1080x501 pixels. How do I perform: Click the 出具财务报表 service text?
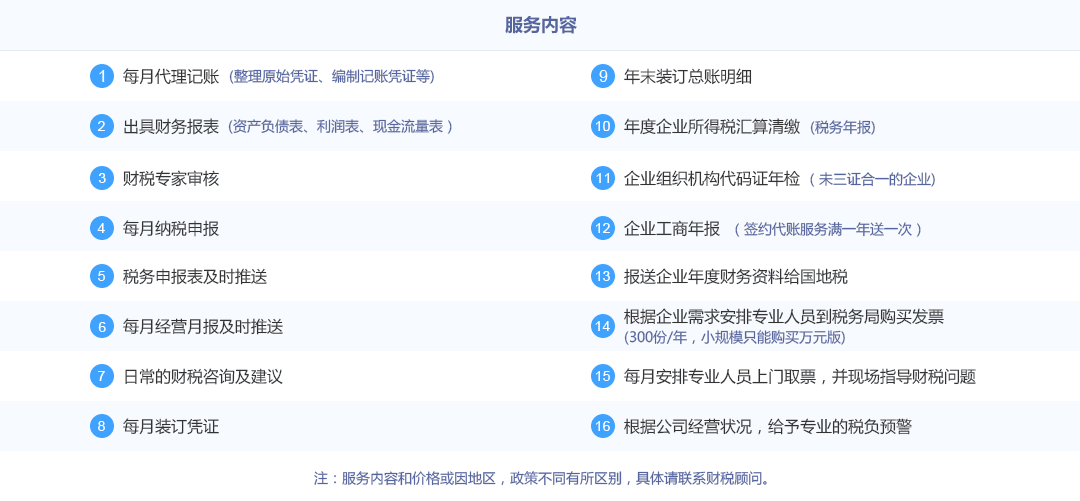171,126
